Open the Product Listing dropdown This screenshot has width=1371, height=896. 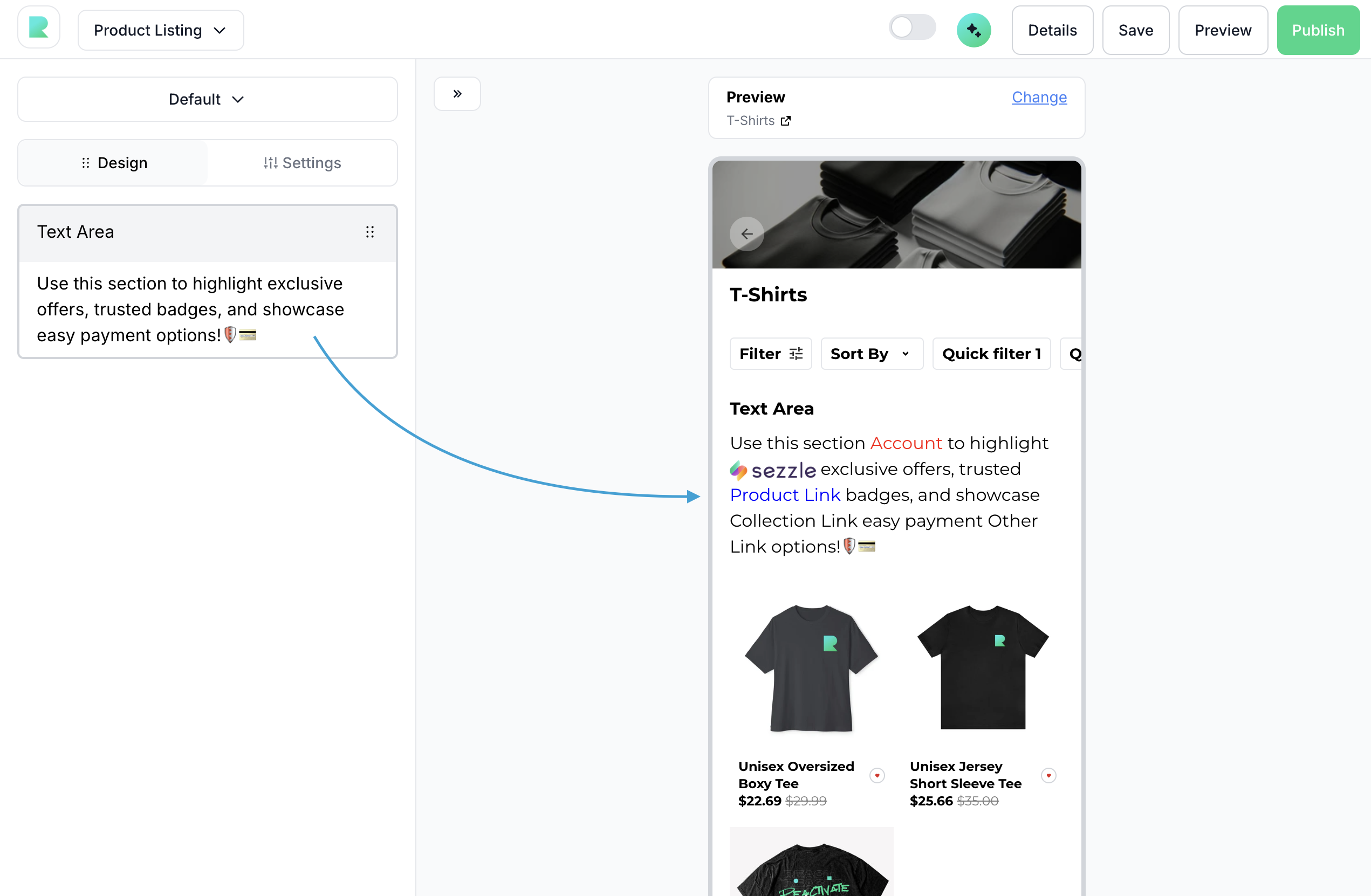point(160,30)
